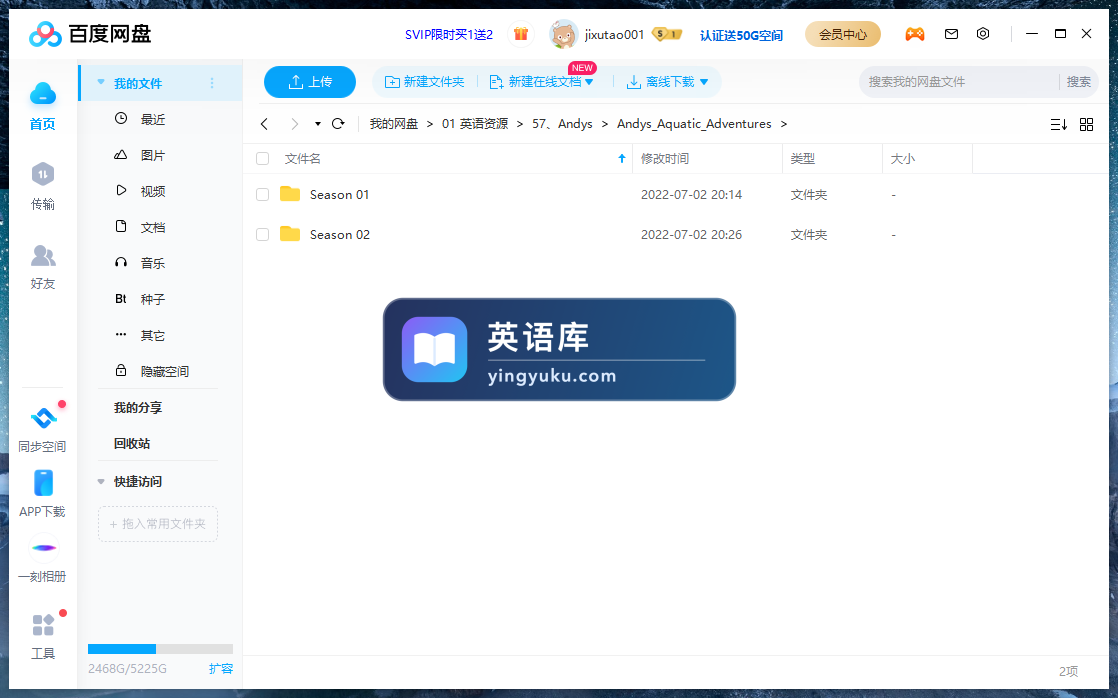Check the Season 02 row checkbox
This screenshot has width=1118, height=698.
tap(262, 235)
